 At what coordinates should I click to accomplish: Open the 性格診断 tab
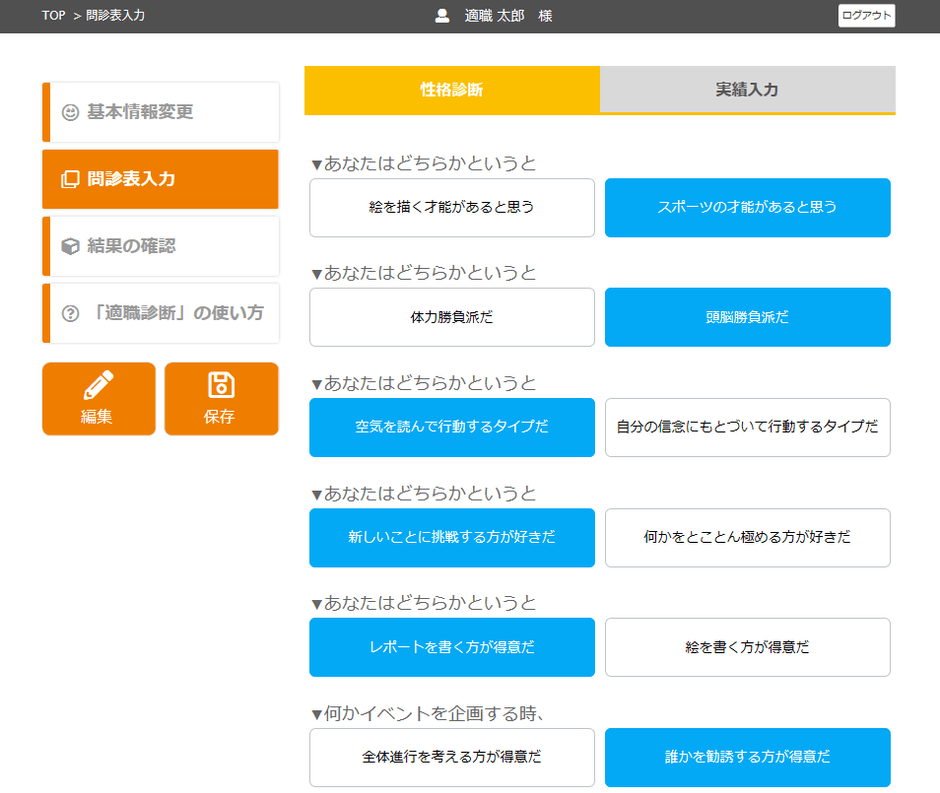pyautogui.click(x=452, y=90)
